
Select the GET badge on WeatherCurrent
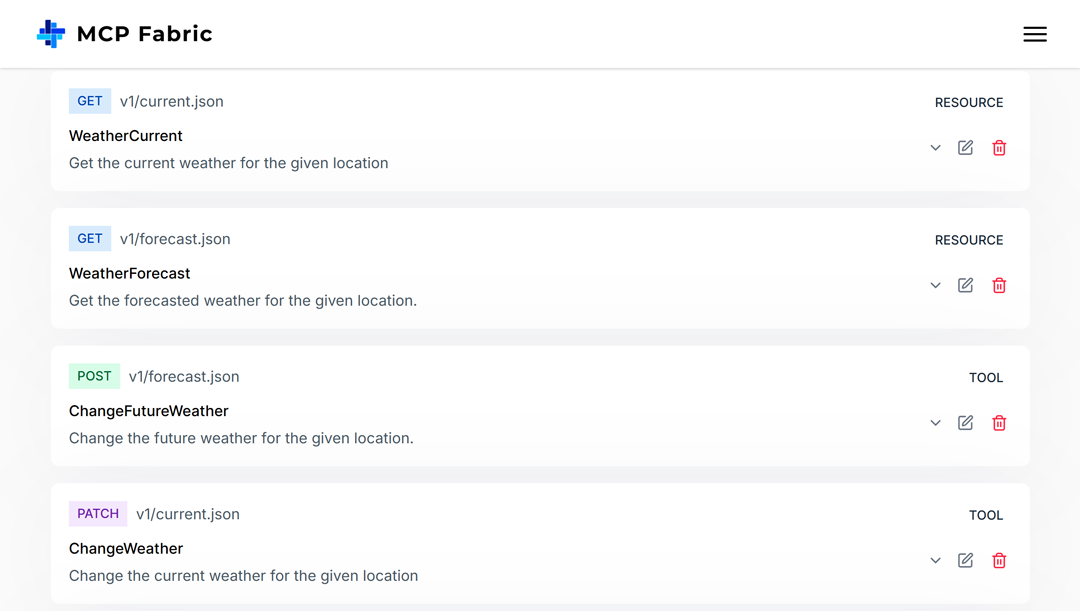click(x=89, y=101)
